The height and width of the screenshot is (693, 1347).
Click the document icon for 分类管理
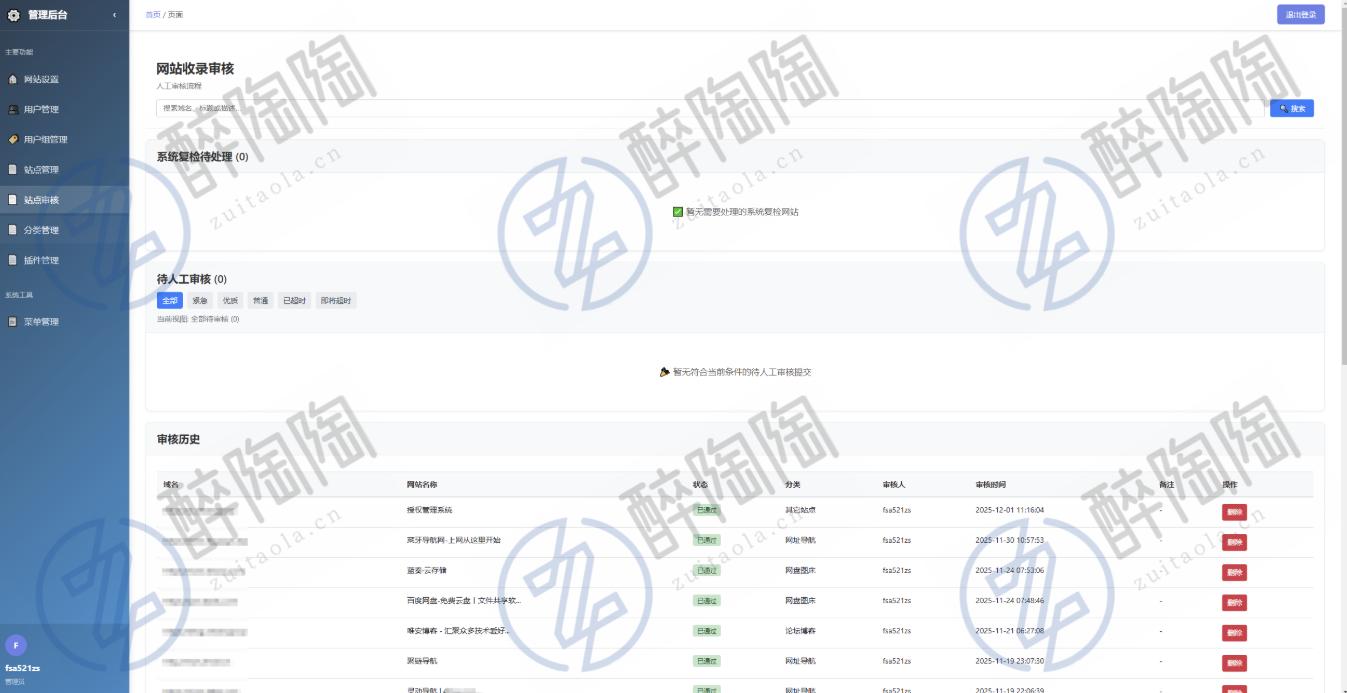[13, 230]
